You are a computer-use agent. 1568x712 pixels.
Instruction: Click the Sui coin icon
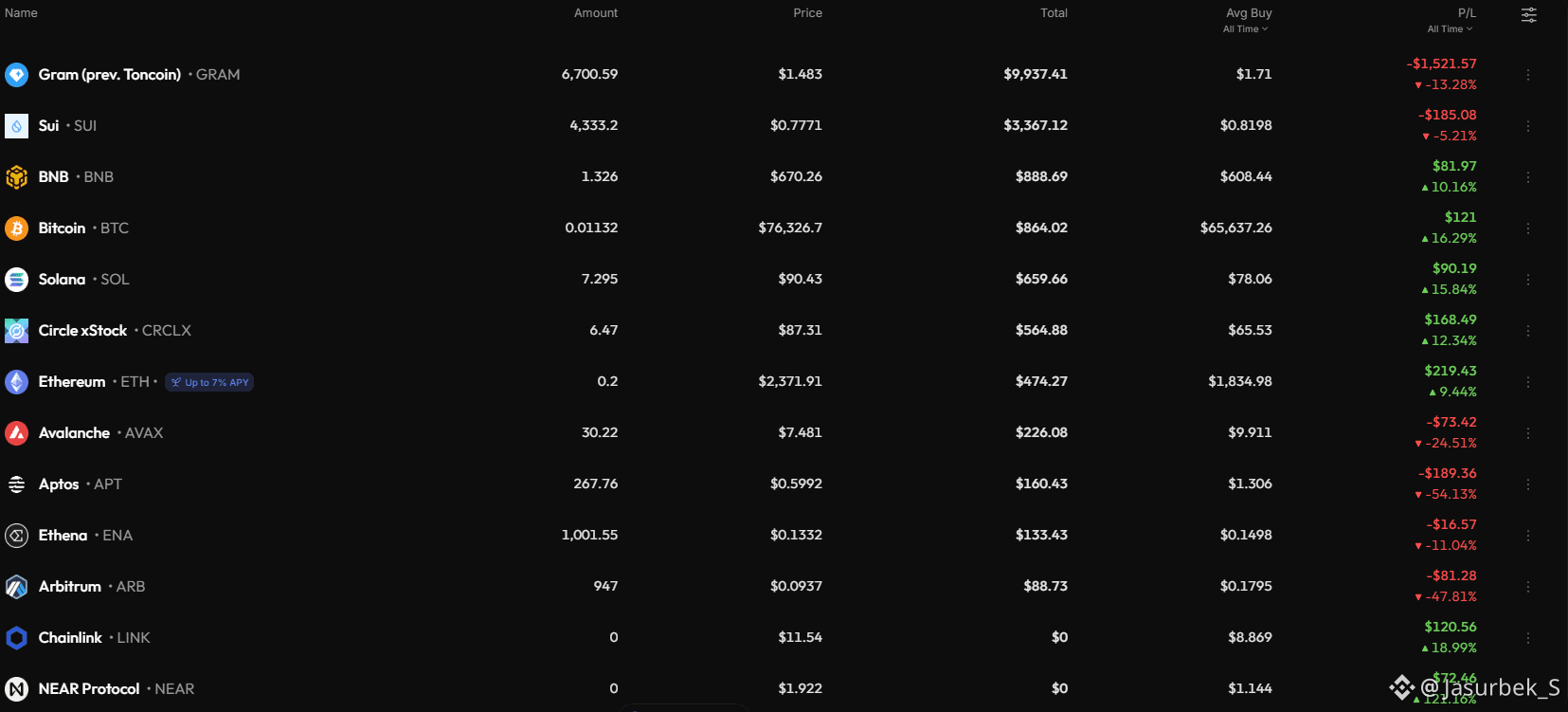click(16, 126)
